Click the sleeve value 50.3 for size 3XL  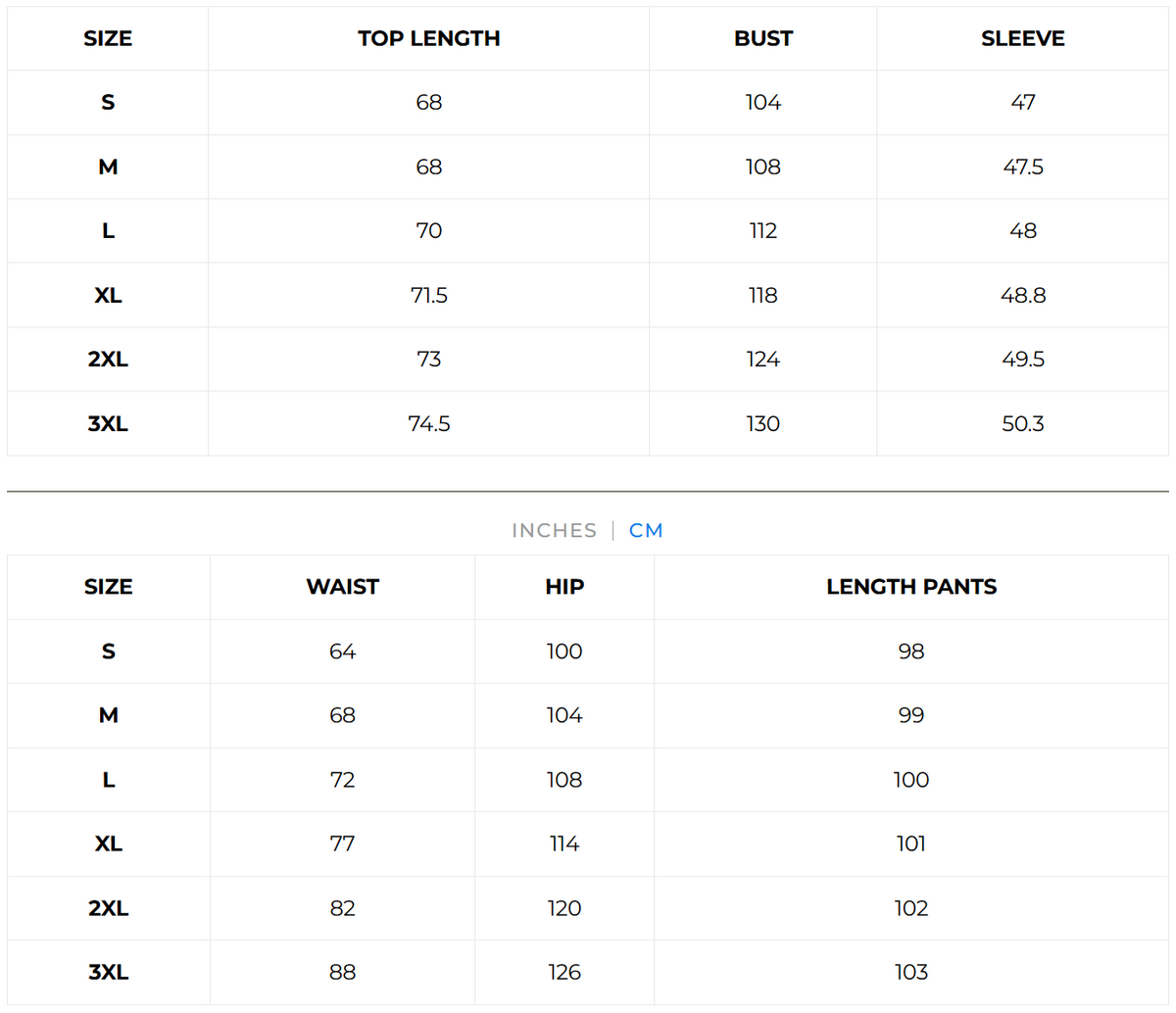(x=1022, y=423)
